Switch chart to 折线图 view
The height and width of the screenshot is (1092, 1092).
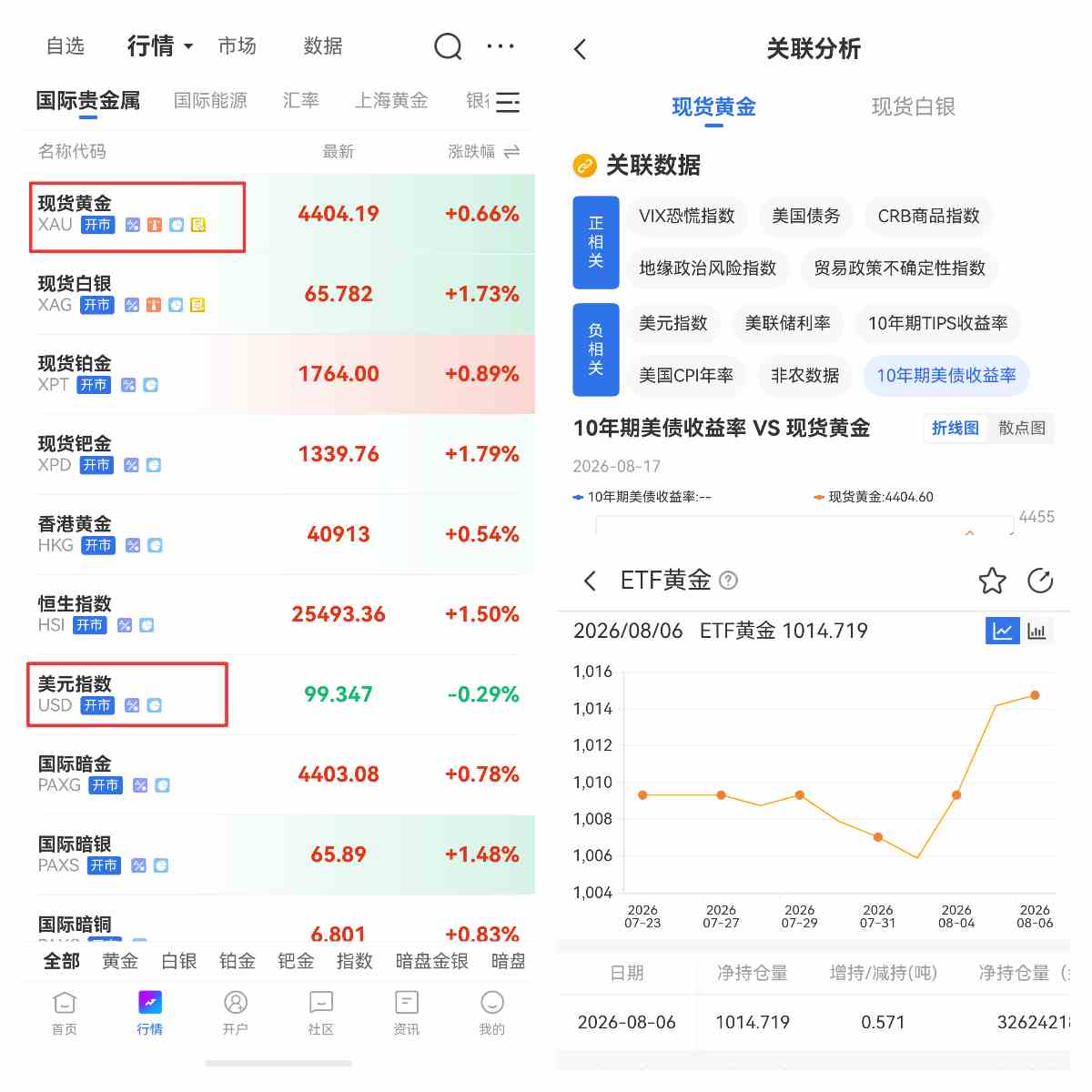click(955, 428)
